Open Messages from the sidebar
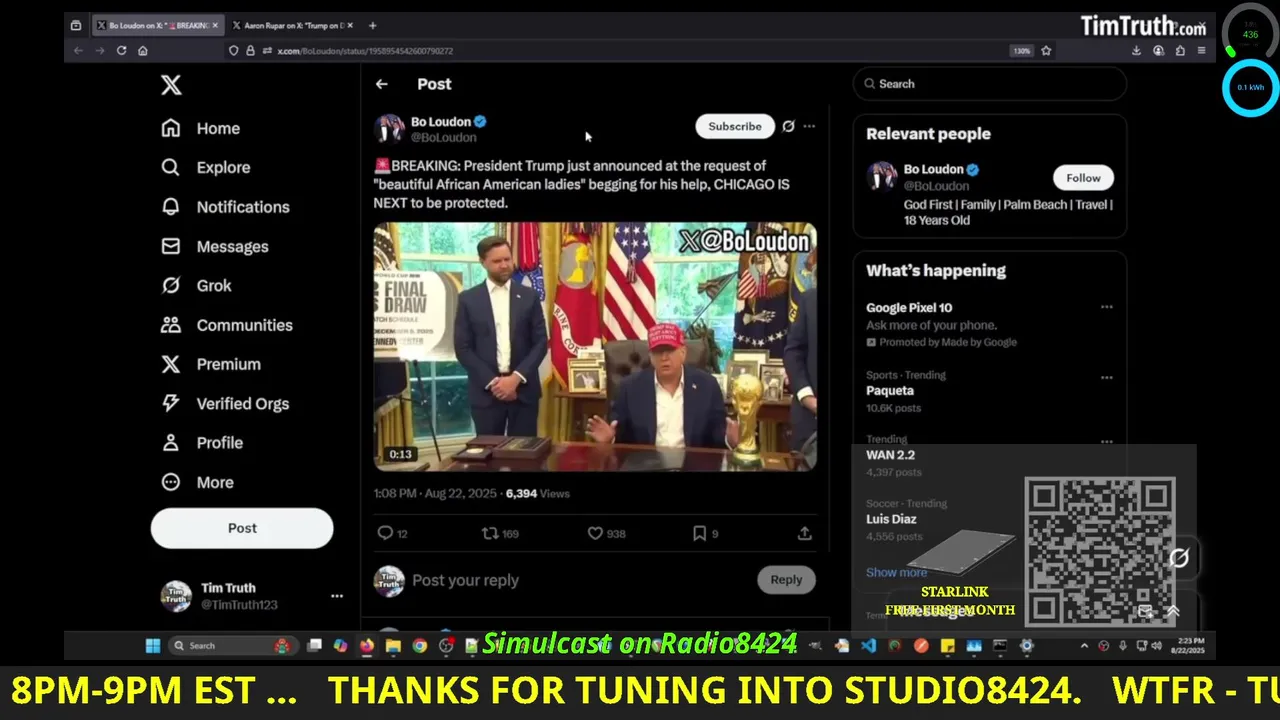This screenshot has width=1280, height=720. 215,246
